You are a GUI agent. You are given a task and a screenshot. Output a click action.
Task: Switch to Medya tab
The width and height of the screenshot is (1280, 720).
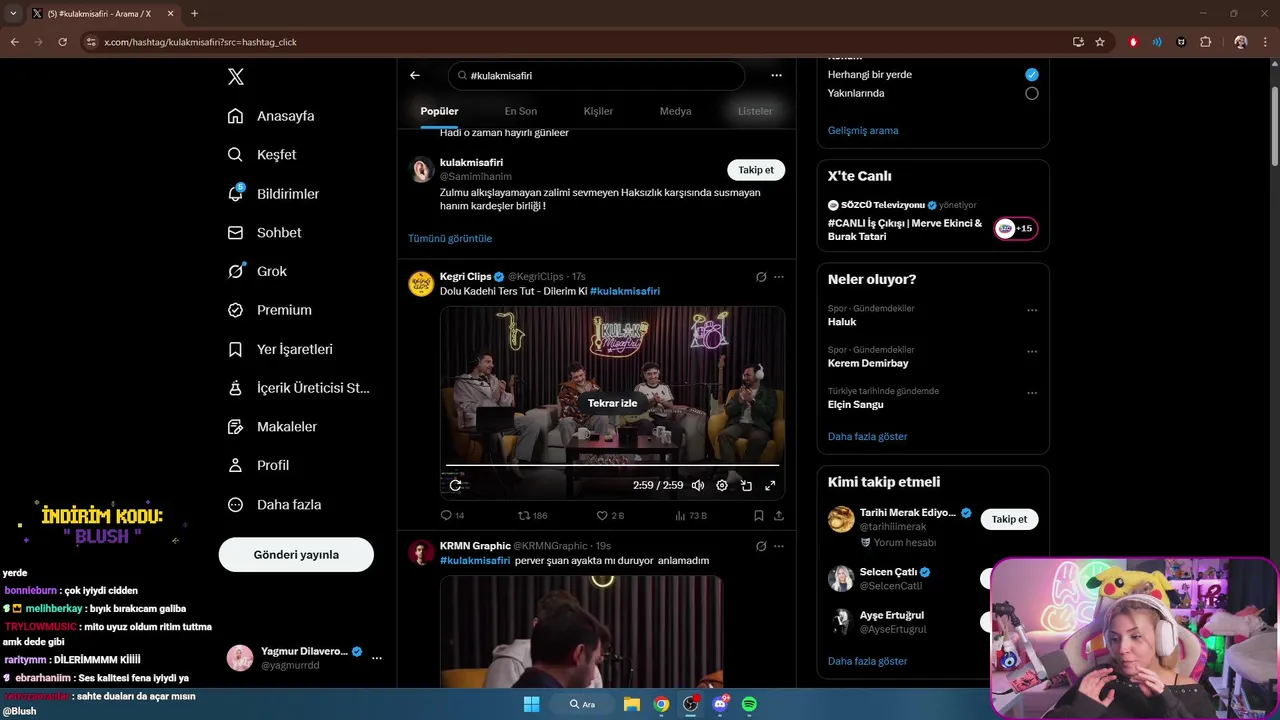tap(675, 111)
